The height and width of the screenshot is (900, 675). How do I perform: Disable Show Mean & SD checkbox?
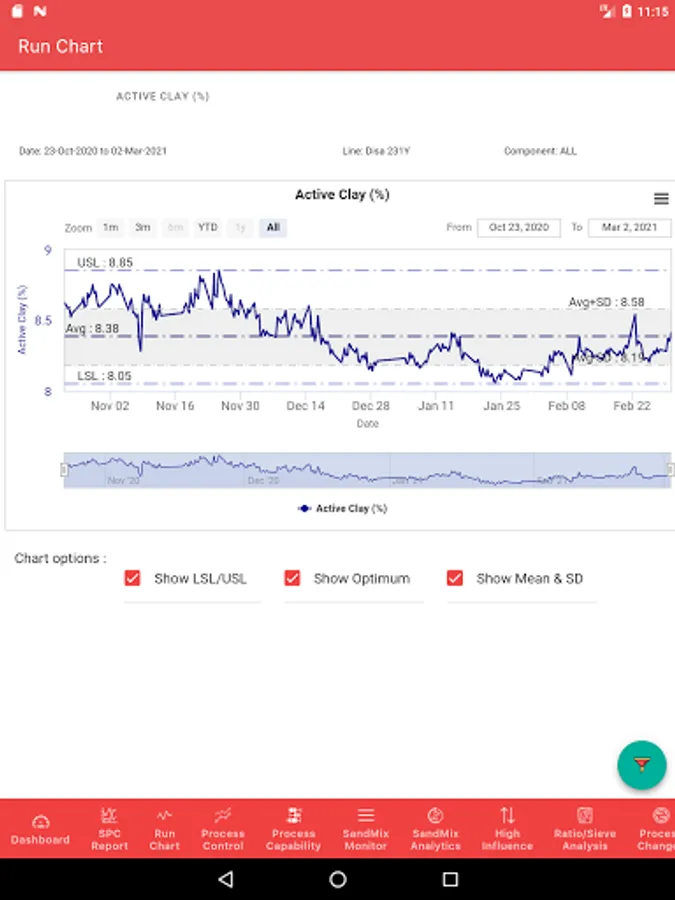point(455,578)
